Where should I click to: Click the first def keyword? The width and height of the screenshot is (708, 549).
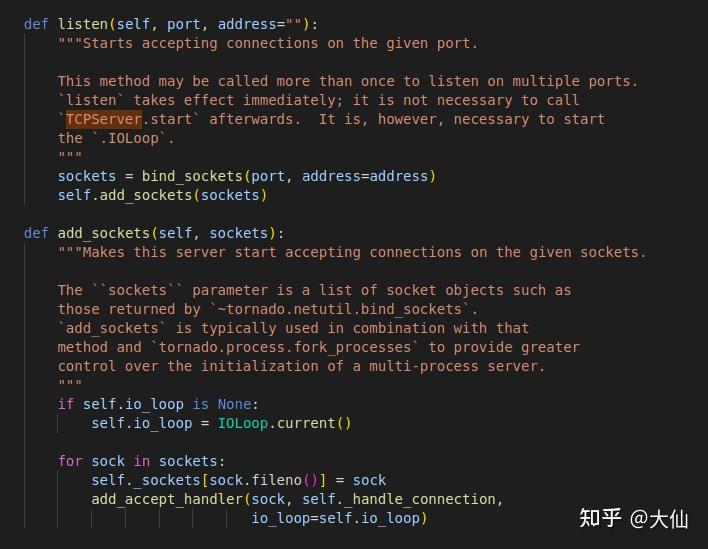tap(36, 24)
